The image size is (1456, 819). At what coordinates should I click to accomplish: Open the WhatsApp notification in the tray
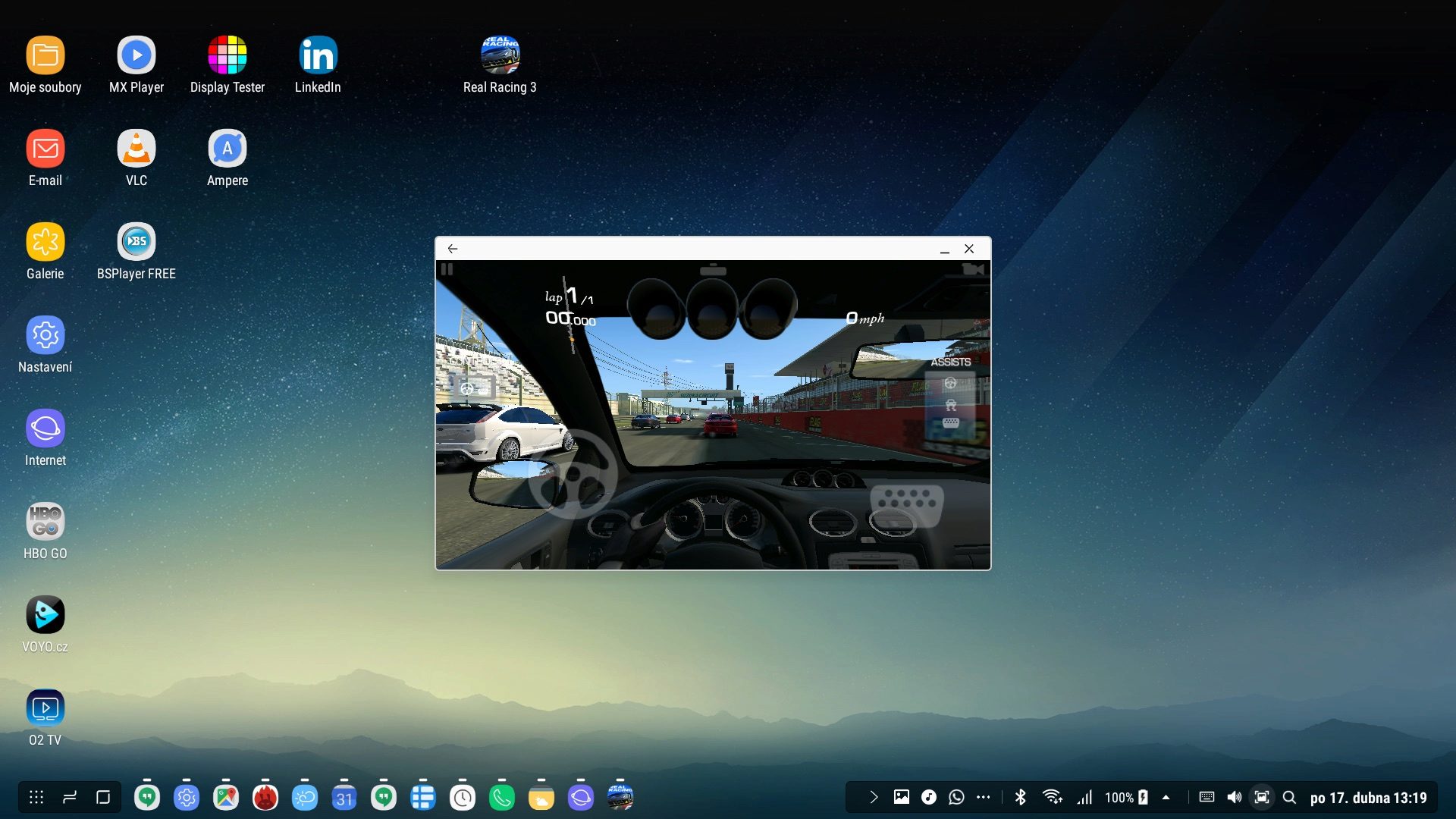pyautogui.click(x=956, y=797)
